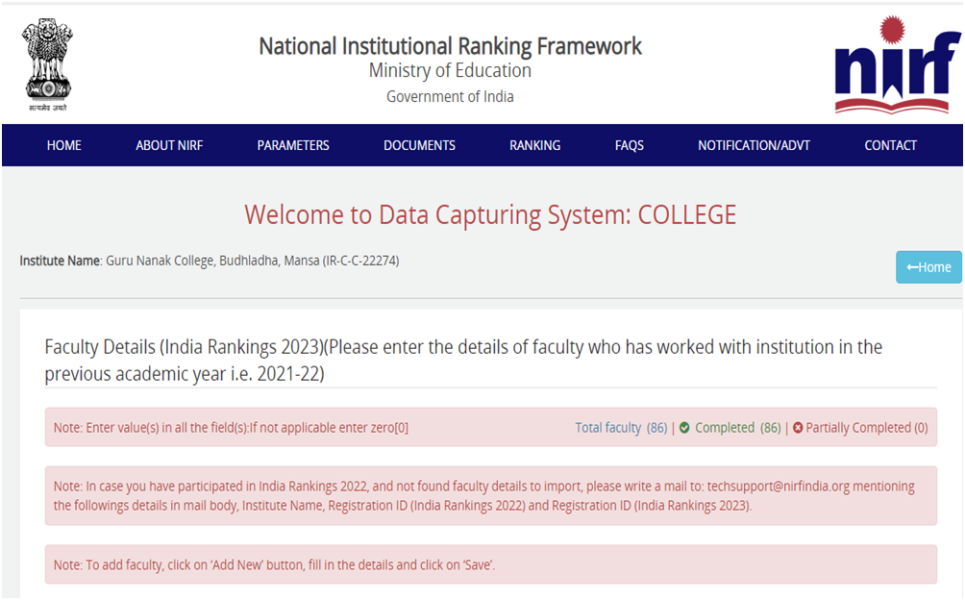Open the NOTIFICATION/ADVT menu item
965x600 pixels.
click(754, 146)
